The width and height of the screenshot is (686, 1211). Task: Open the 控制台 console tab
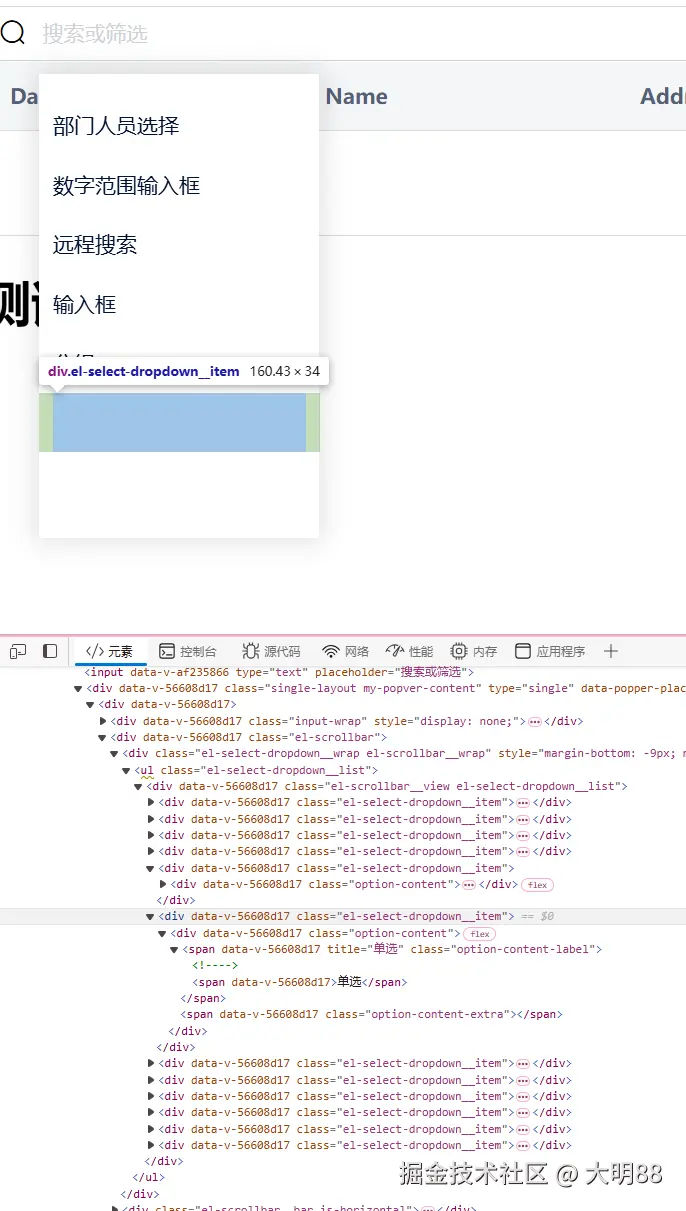tap(187, 651)
